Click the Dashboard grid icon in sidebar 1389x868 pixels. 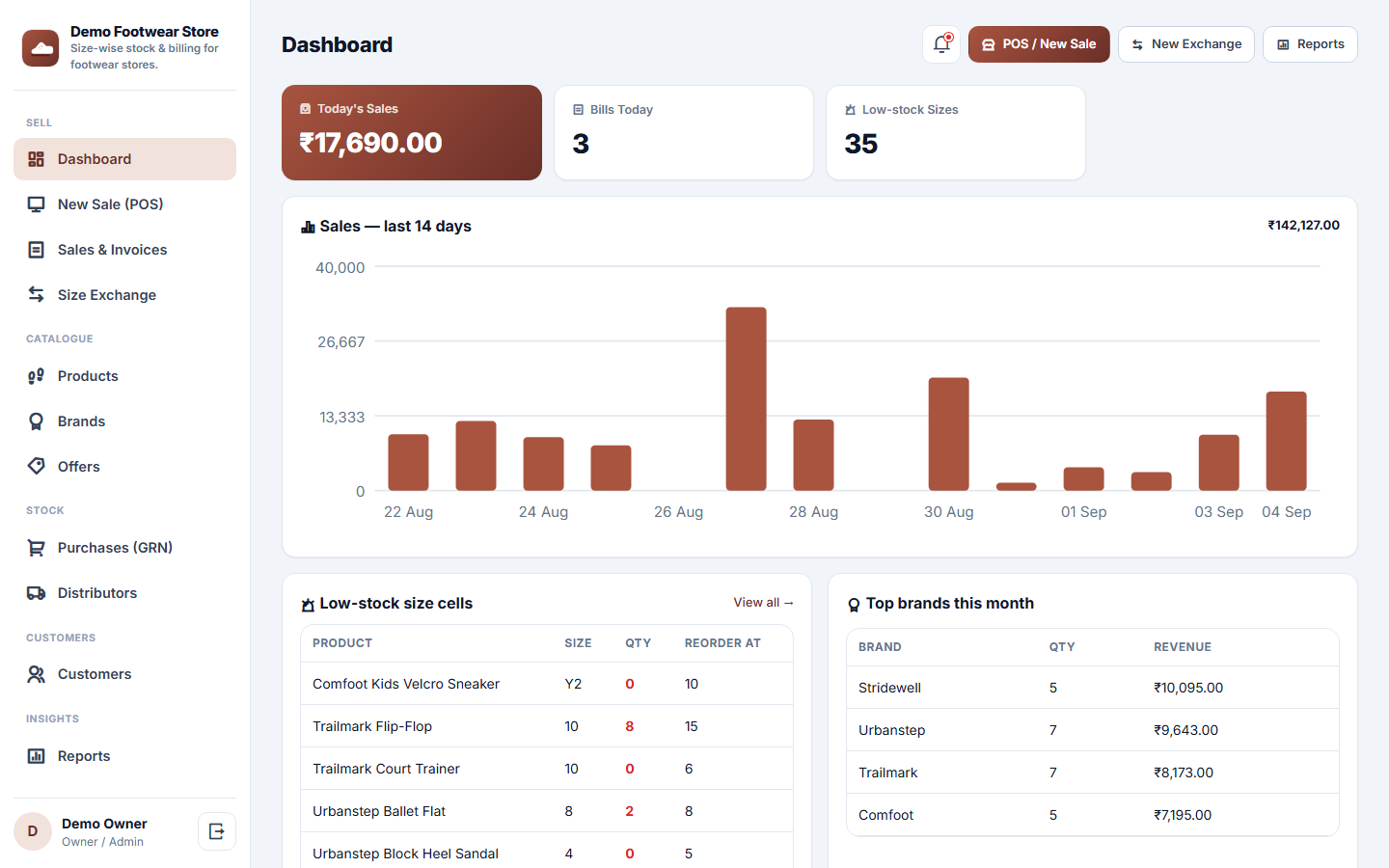37,159
